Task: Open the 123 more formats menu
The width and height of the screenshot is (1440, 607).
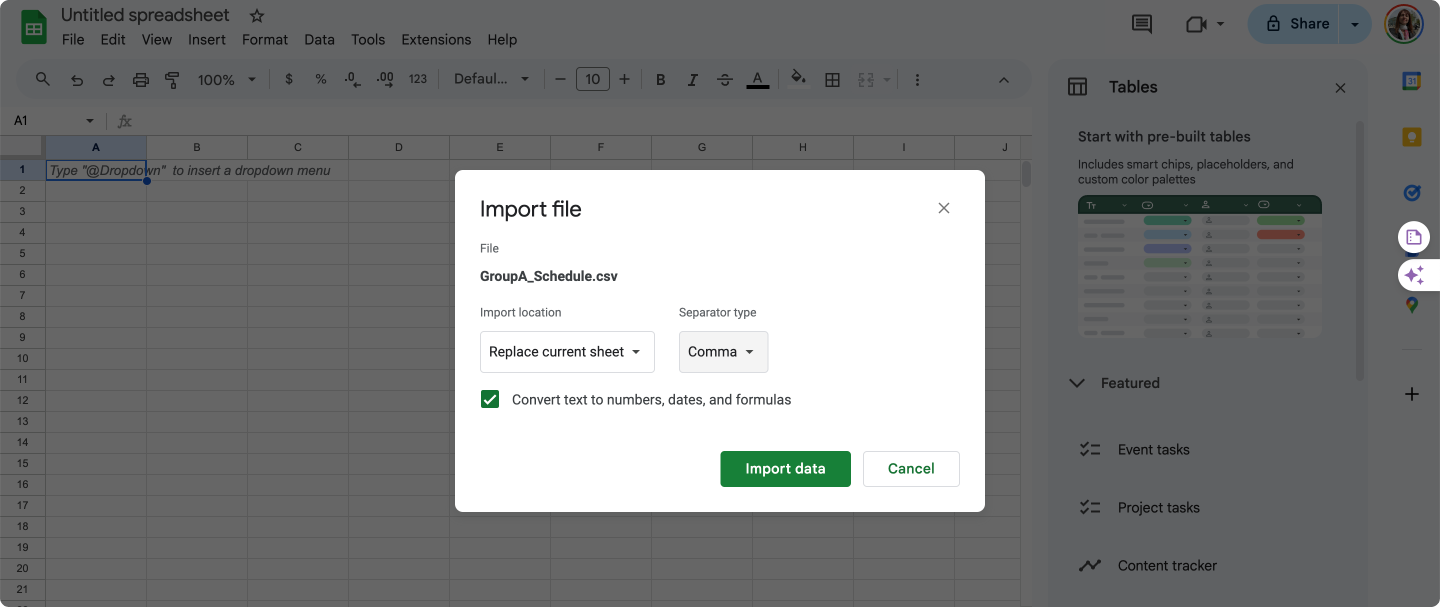Action: [x=418, y=79]
